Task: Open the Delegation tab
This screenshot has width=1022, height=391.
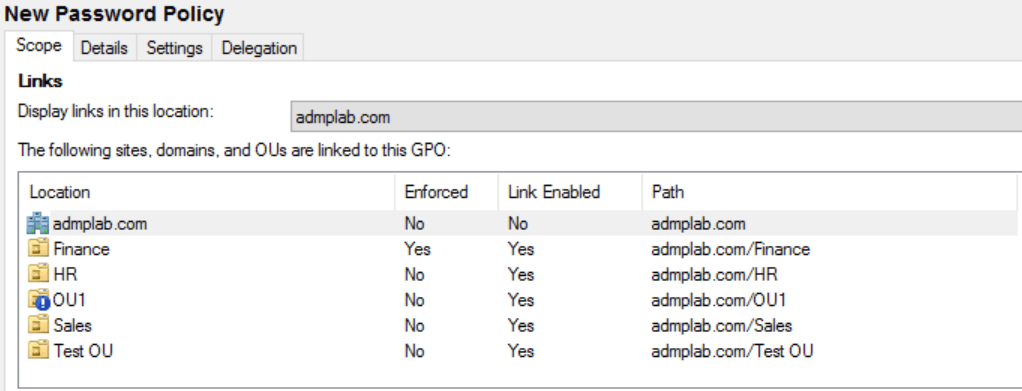Action: (259, 48)
